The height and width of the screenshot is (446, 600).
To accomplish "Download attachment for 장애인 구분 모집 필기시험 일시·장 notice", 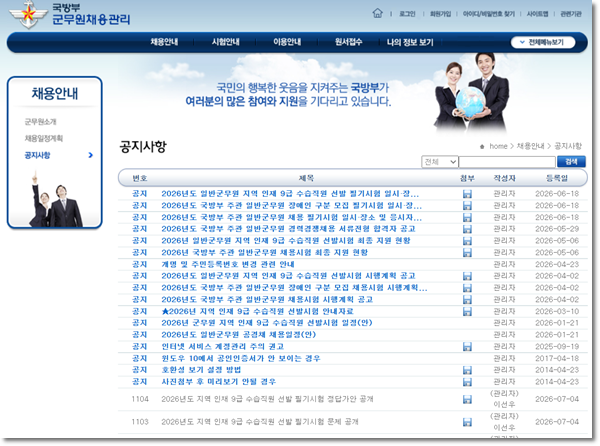I will click(x=467, y=206).
